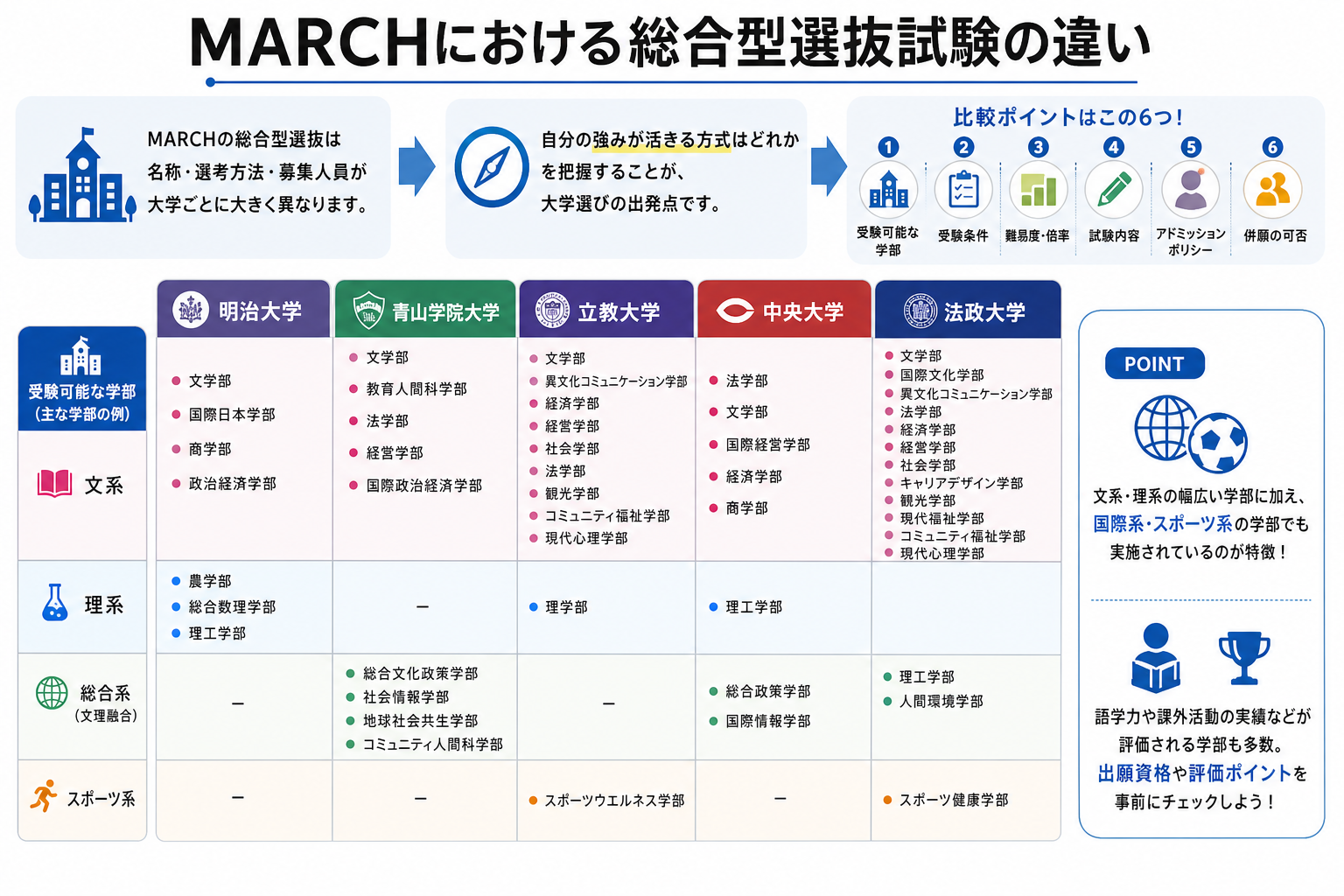Click the globe and soccer ball icon
The image size is (1344, 896).
pos(1191,434)
